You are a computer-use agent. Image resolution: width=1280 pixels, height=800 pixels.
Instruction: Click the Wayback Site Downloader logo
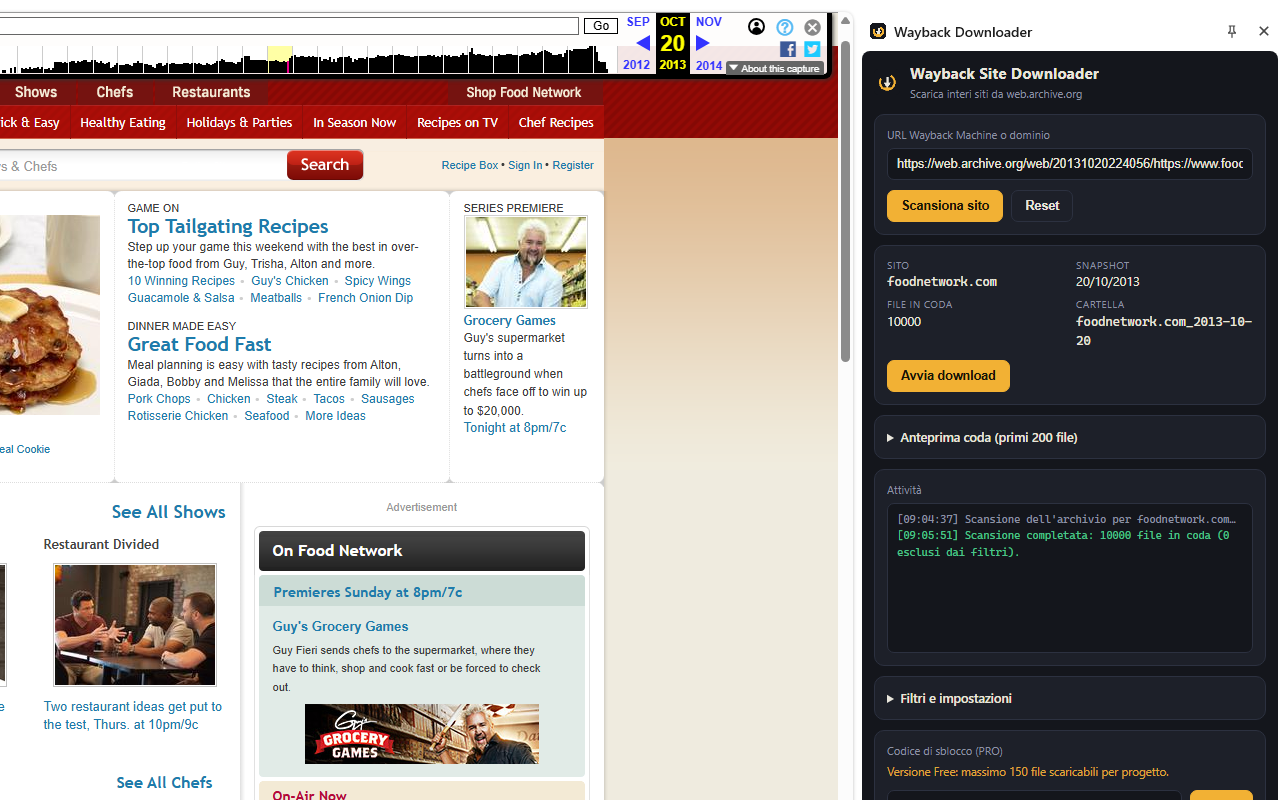point(887,82)
